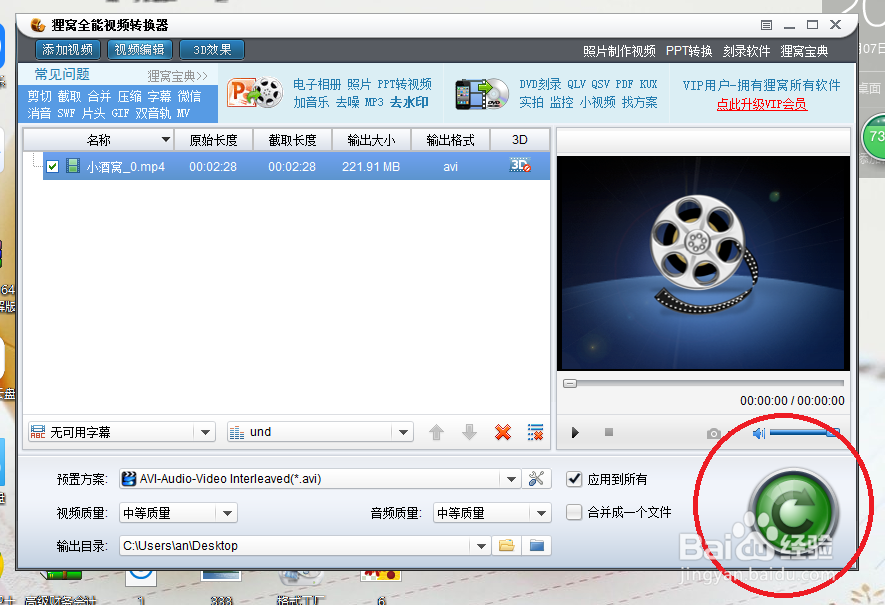The width and height of the screenshot is (885, 605).
Task: Enable 合并成一个文件 option
Action: tap(574, 513)
